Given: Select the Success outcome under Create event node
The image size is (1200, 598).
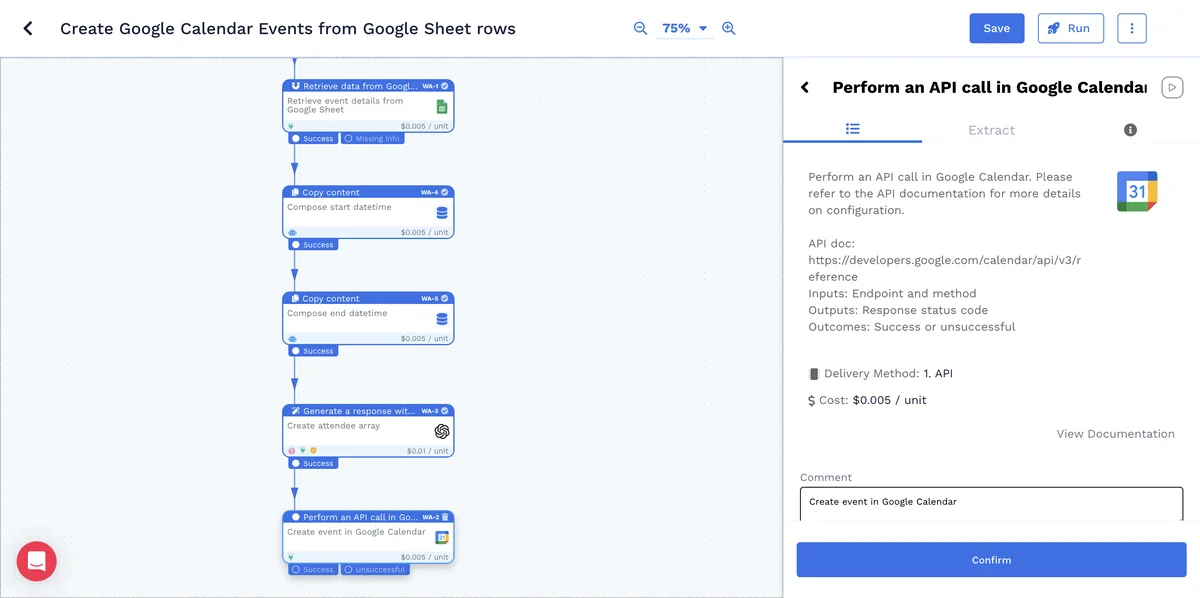Looking at the screenshot, I should tap(313, 570).
